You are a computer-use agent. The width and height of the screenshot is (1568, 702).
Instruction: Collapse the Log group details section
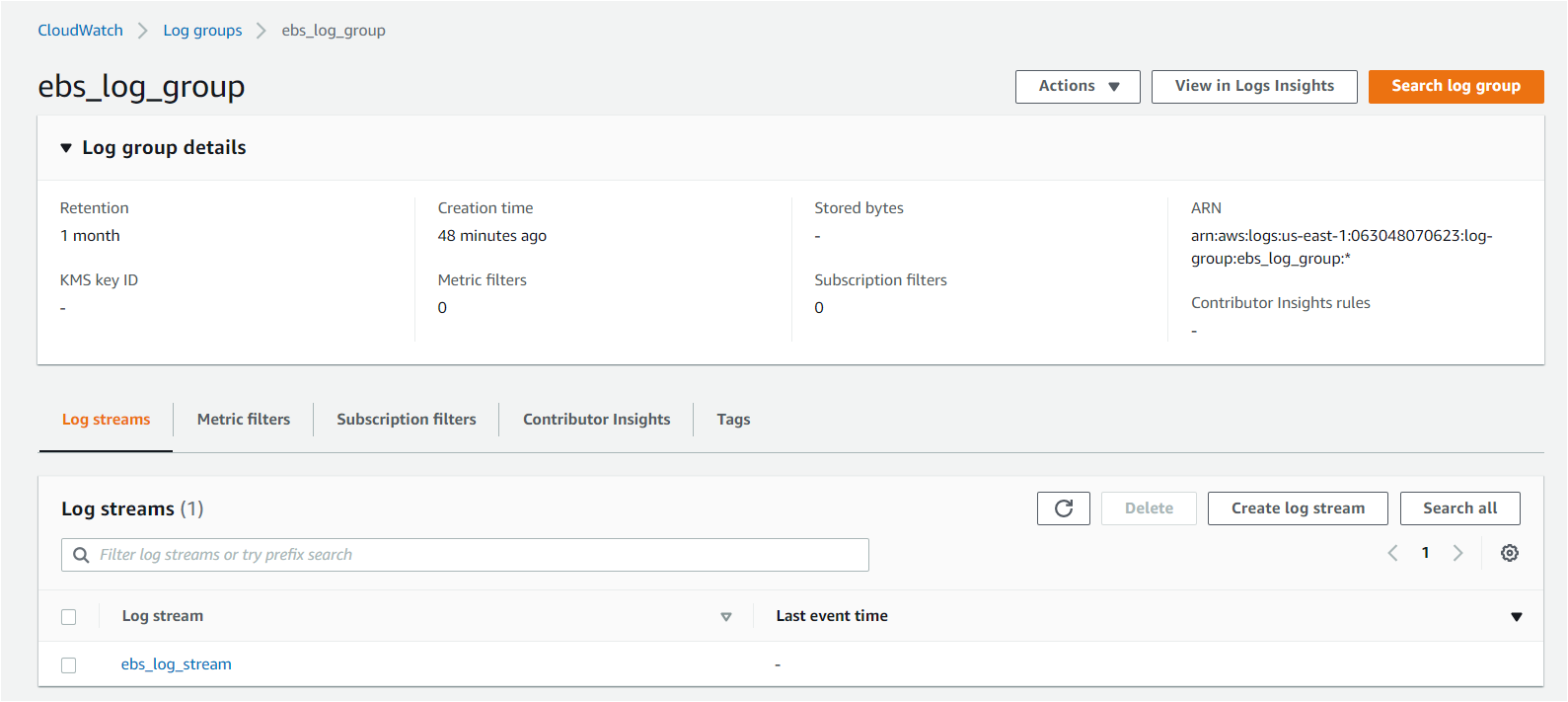(x=66, y=148)
